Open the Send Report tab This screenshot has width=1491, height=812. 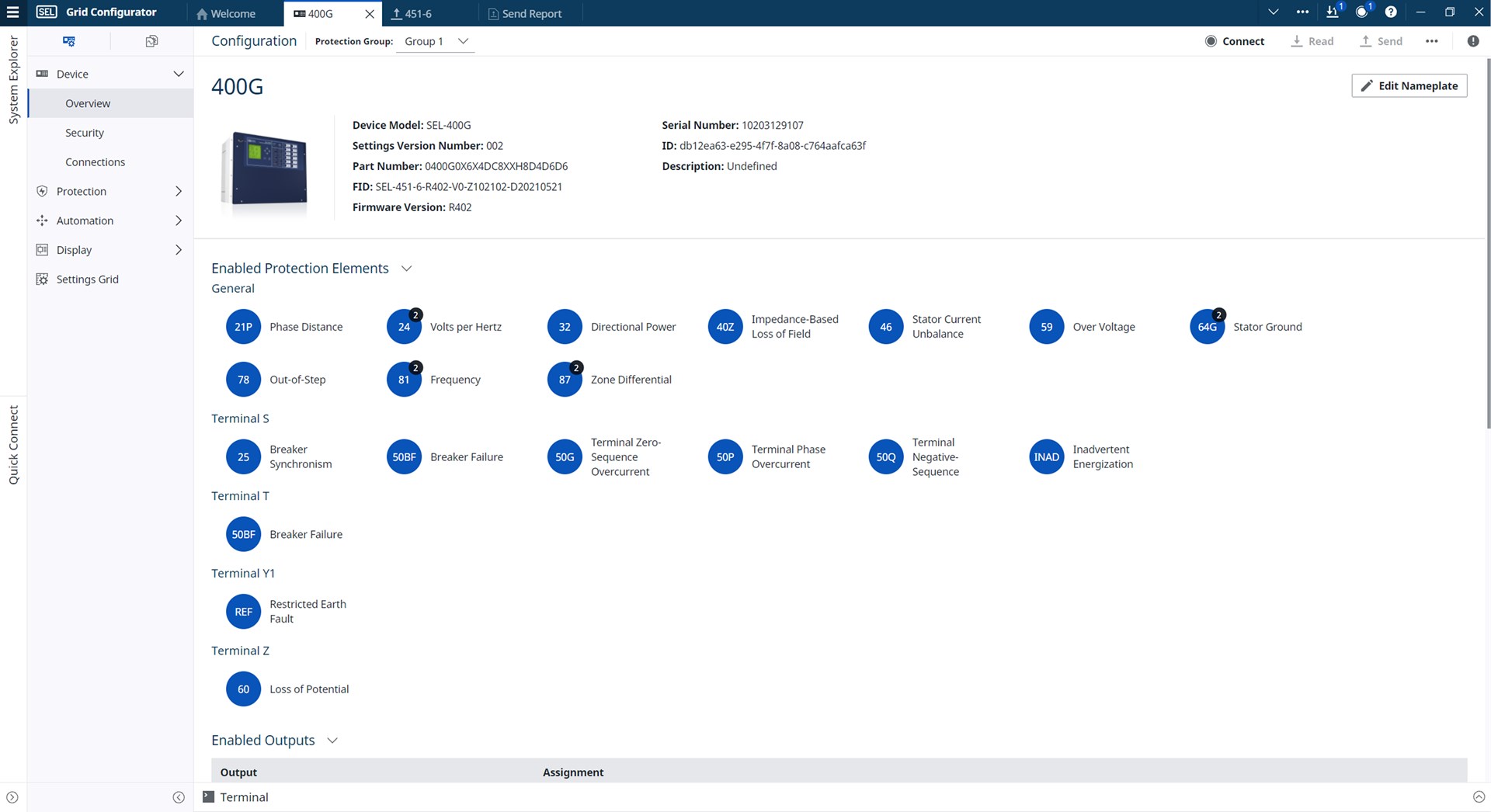524,13
